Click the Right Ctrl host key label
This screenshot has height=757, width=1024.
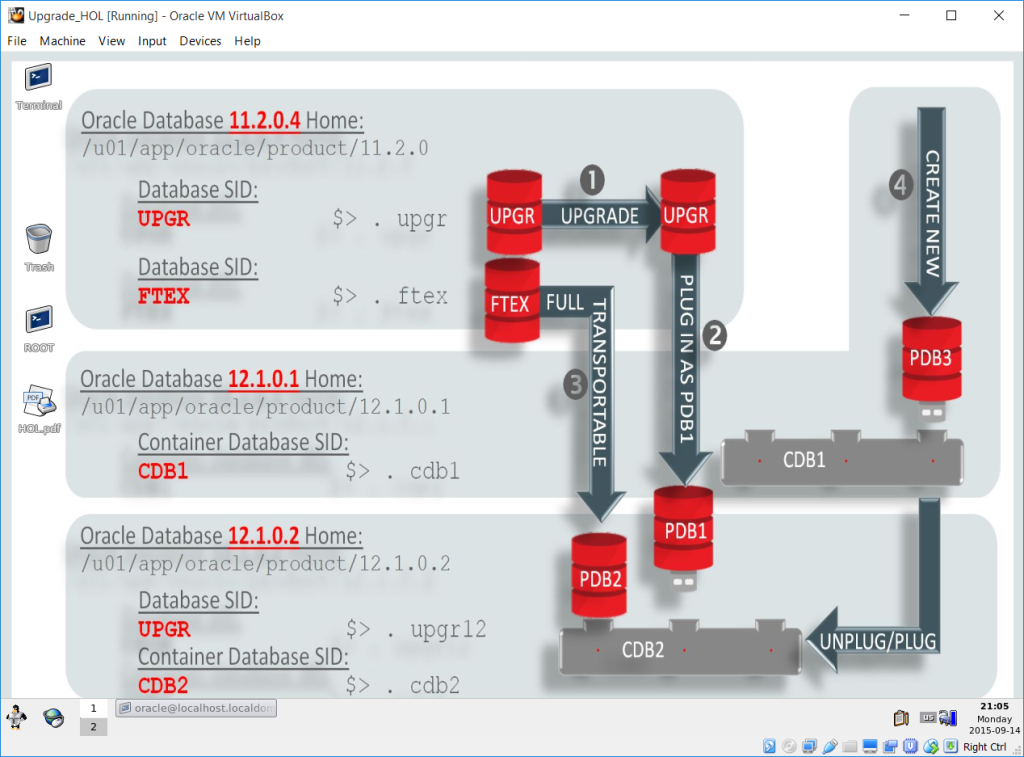[985, 747]
